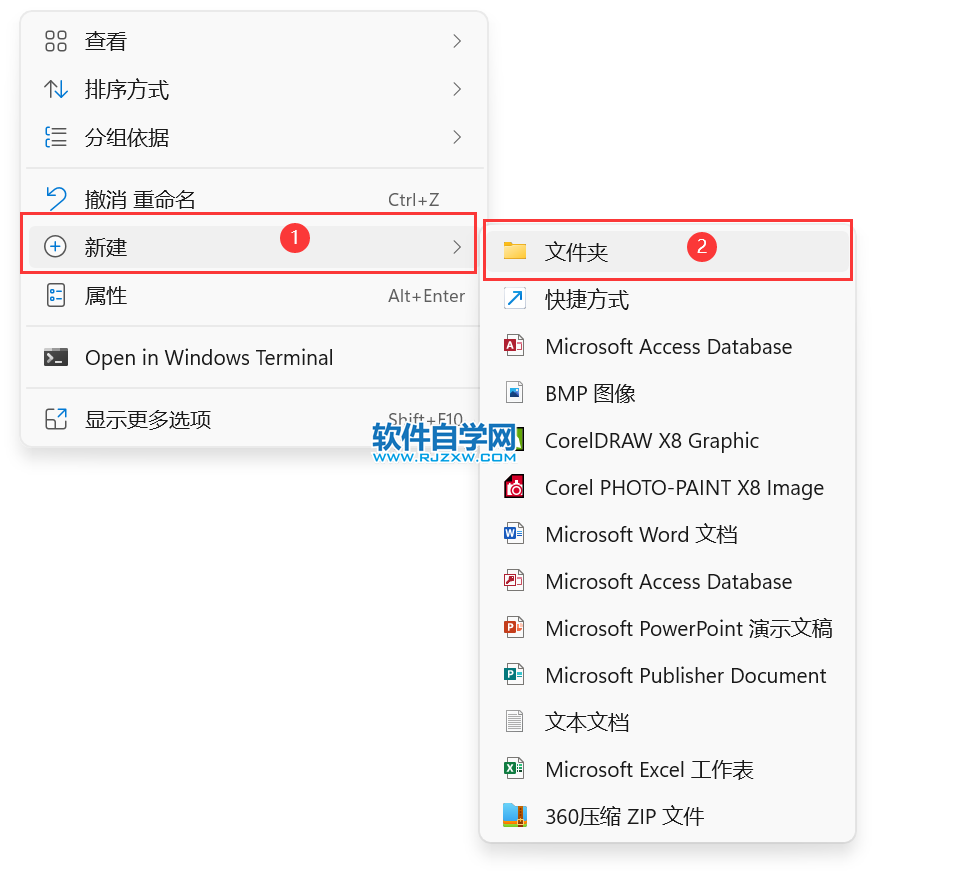Choose 显示更多选项 entry
This screenshot has height=874, width=955.
tap(254, 419)
